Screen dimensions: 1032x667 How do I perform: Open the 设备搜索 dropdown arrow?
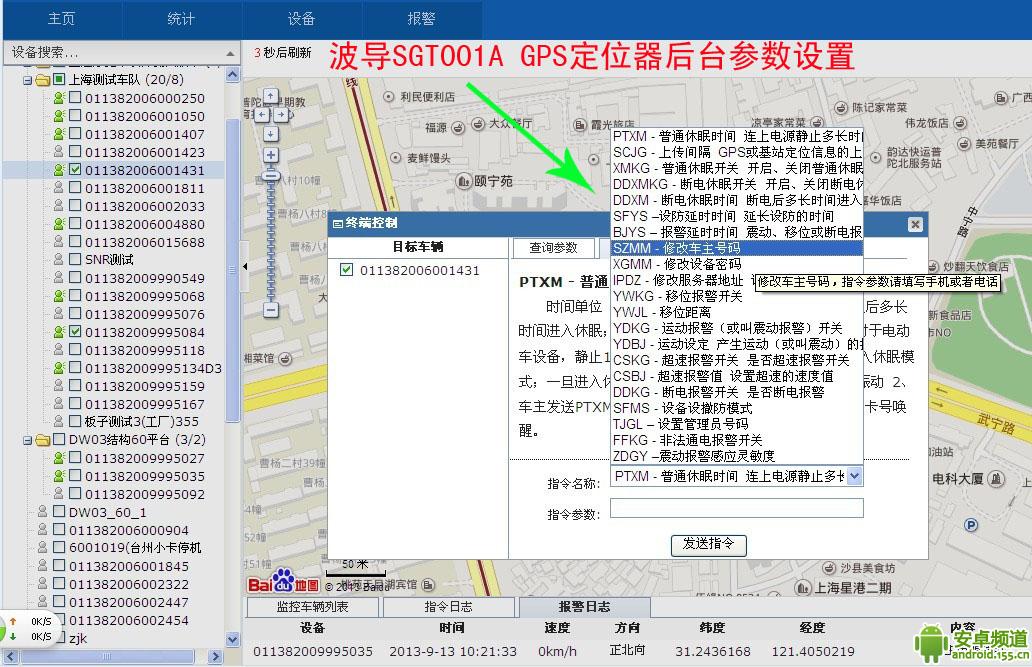(230, 53)
